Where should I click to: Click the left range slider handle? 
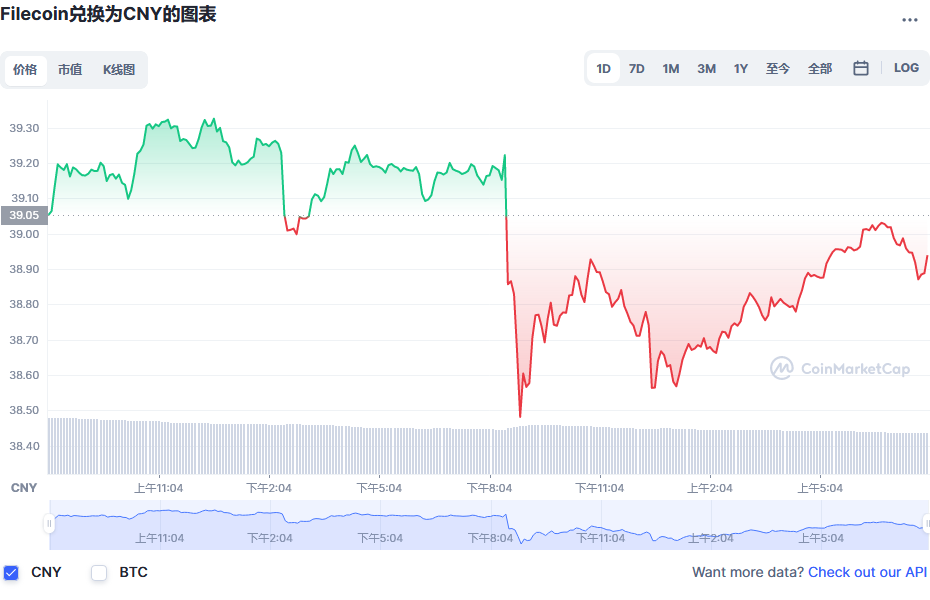[49, 524]
